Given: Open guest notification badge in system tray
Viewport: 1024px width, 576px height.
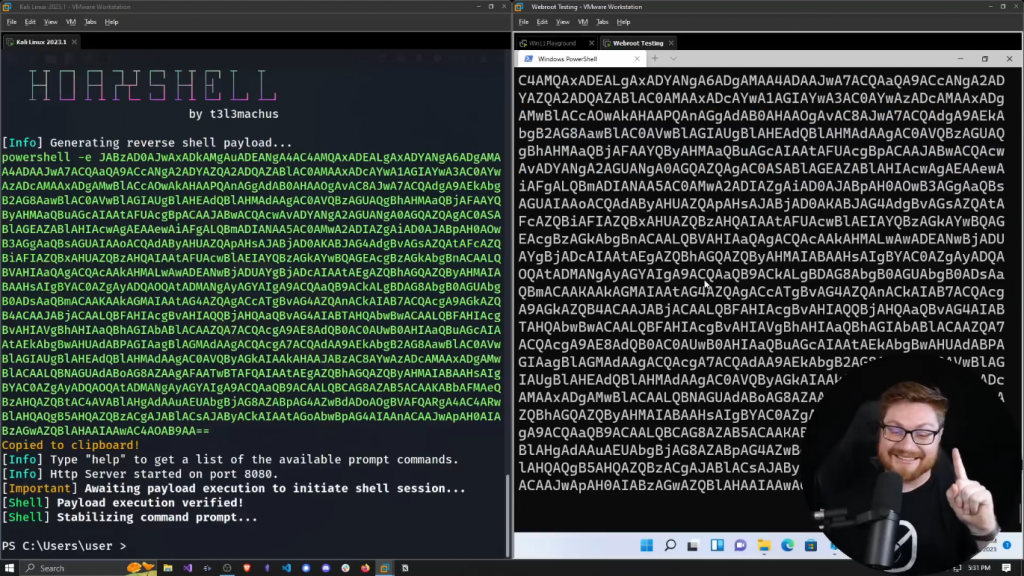Looking at the screenshot, I should [x=1006, y=545].
